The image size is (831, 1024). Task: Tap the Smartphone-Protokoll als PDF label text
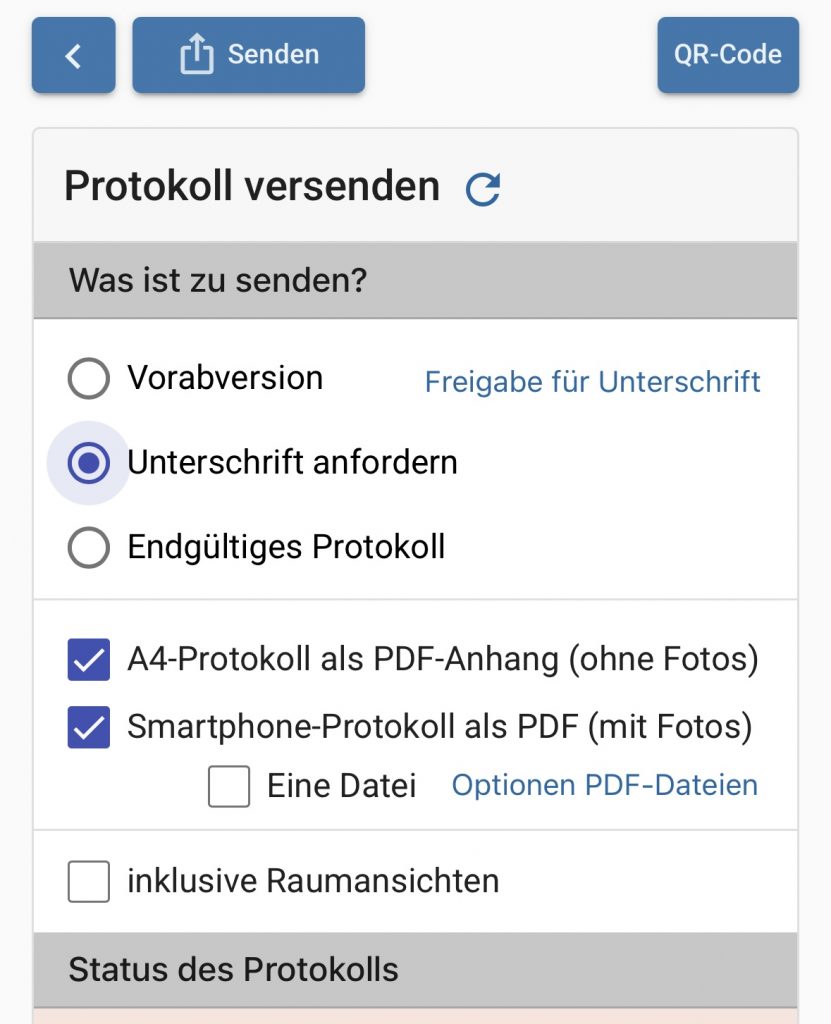click(439, 728)
